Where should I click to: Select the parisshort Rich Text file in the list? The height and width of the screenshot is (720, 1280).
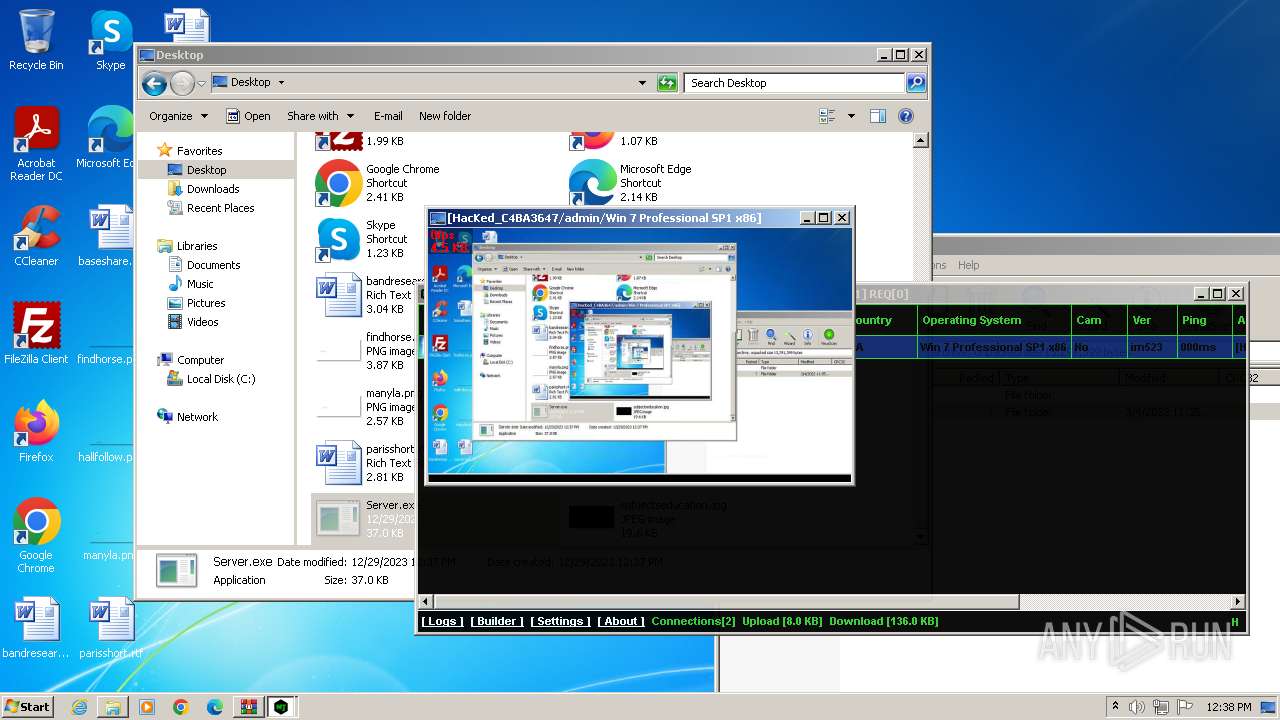click(364, 463)
